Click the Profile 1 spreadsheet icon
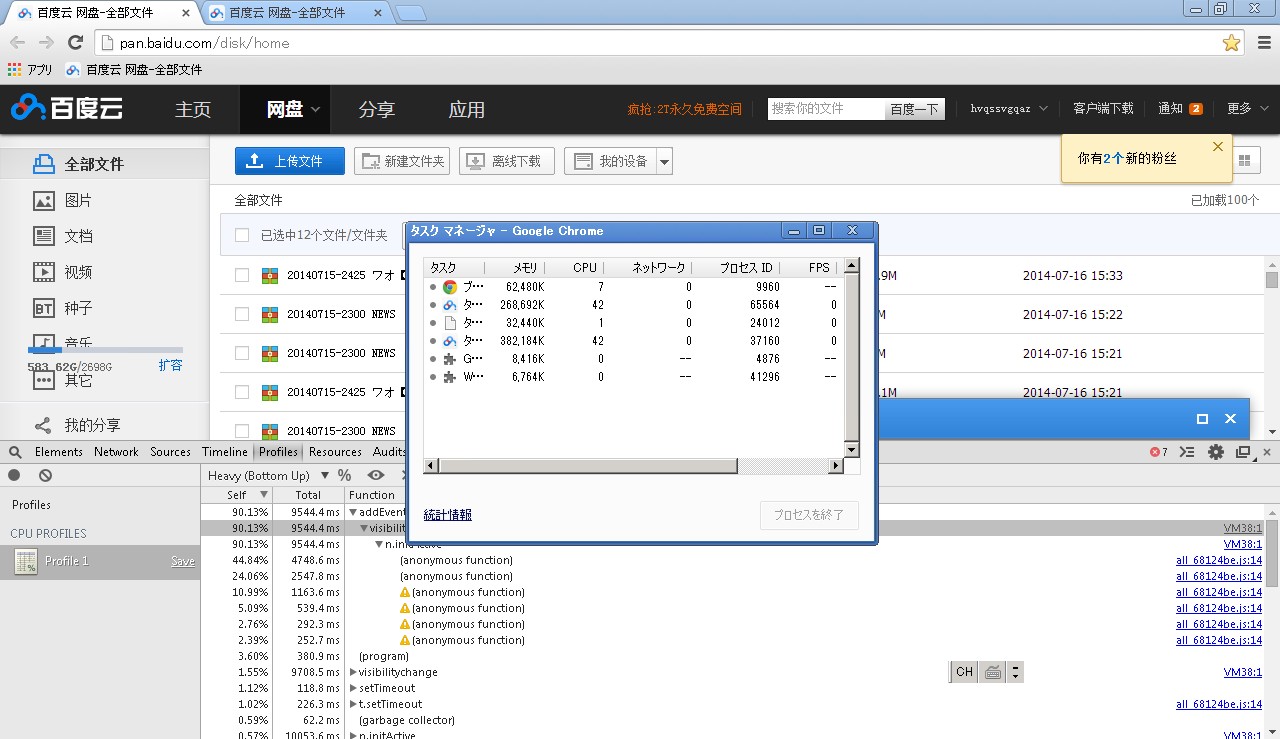1280x739 pixels. (26, 562)
